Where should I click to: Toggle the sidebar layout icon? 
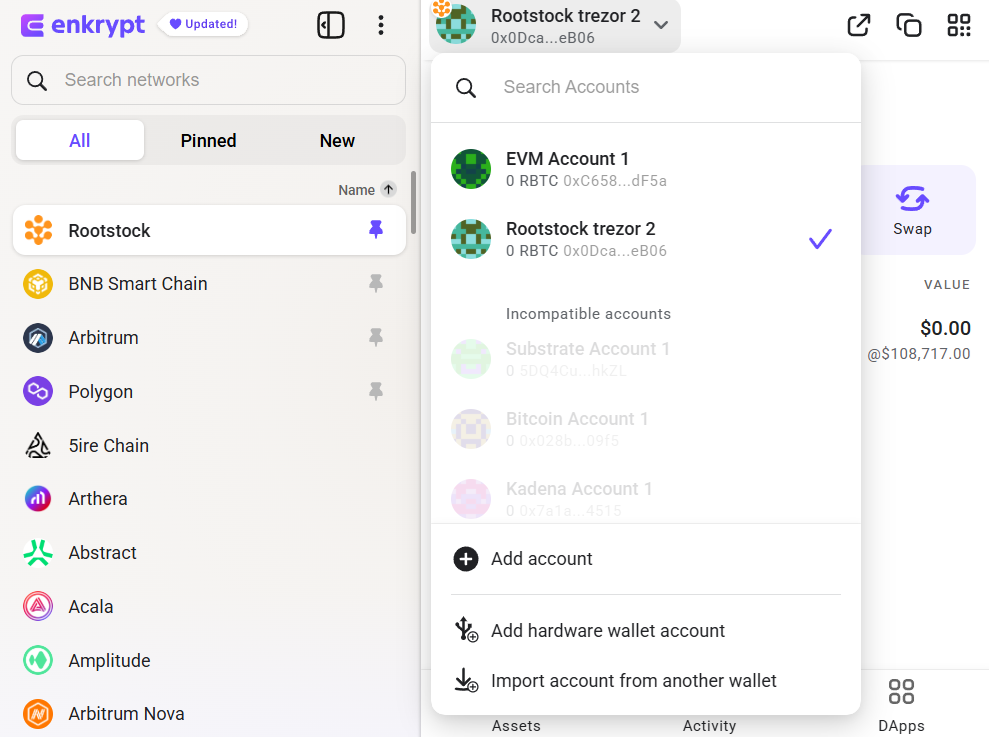coord(331,25)
